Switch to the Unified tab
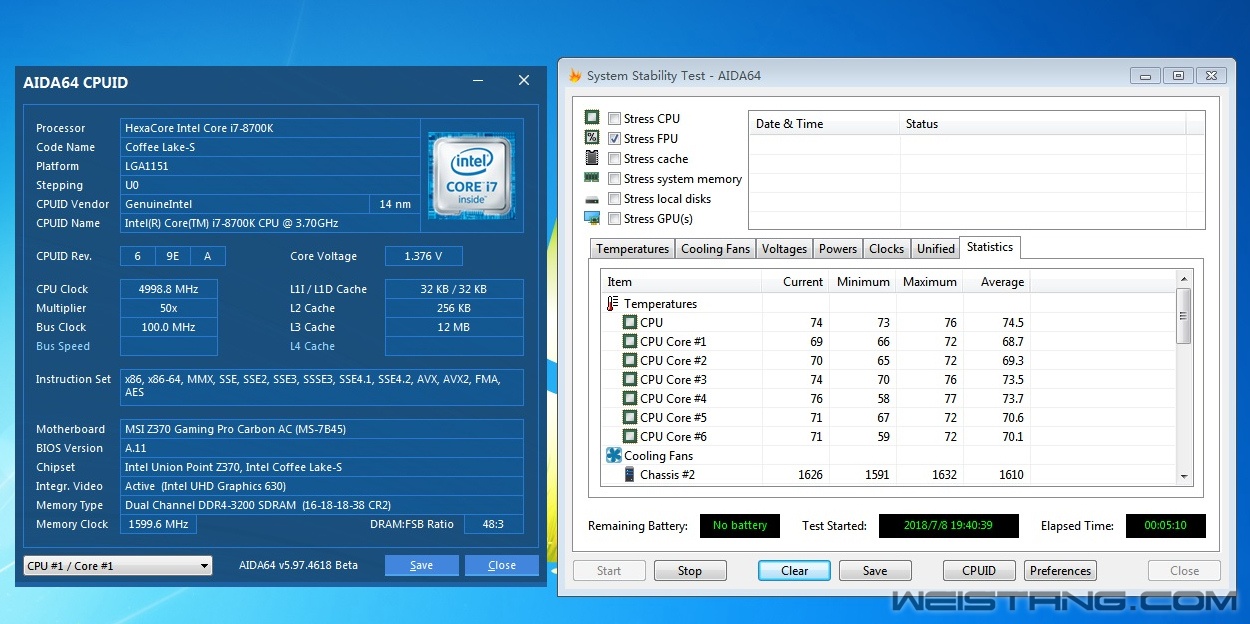Screen dimensions: 1250x624 (x=936, y=249)
